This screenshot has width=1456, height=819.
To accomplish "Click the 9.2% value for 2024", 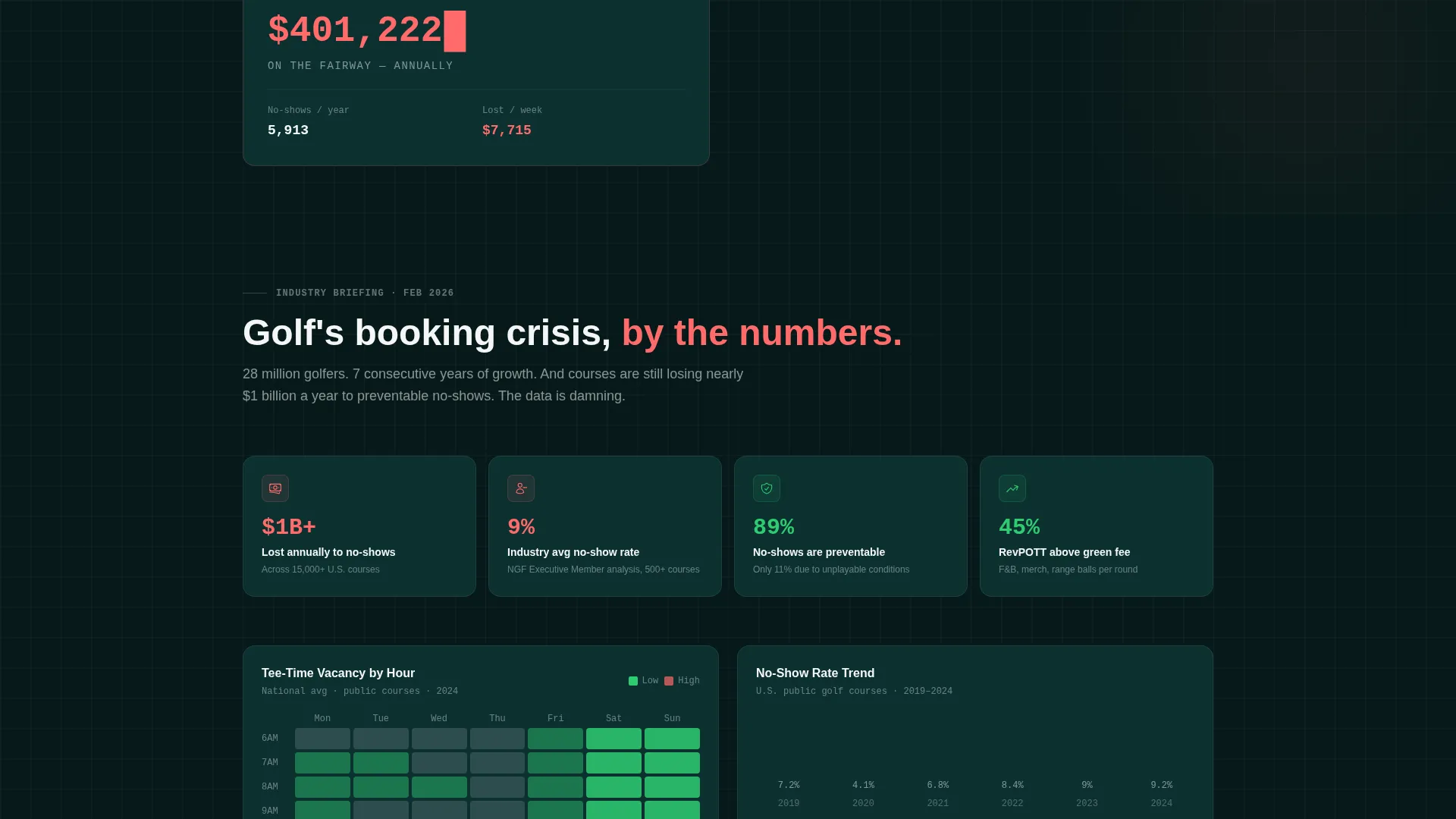I will point(1162,786).
